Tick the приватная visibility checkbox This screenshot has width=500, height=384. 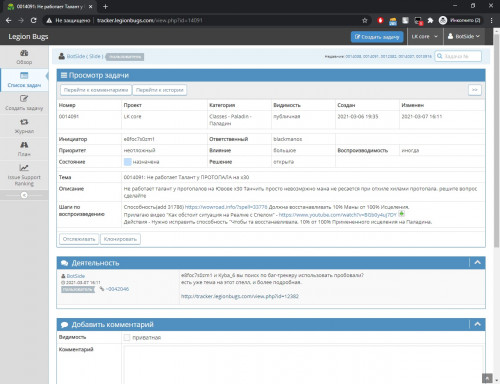tap(127, 337)
